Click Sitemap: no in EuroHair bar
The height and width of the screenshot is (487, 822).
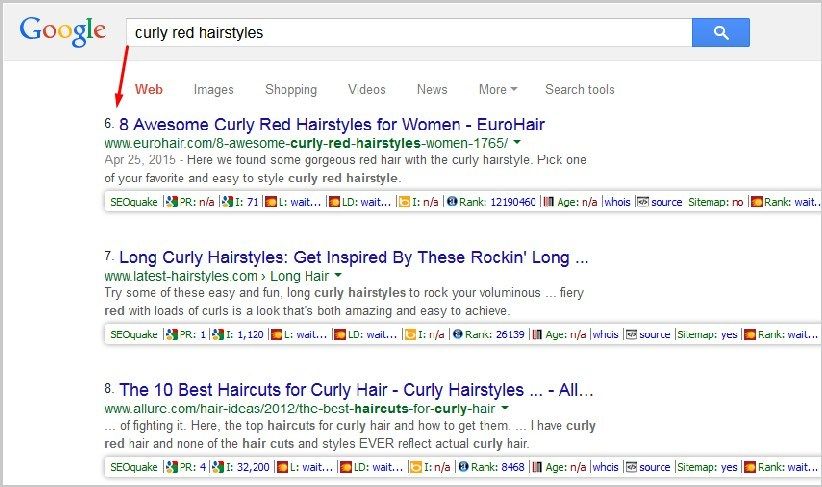(716, 202)
